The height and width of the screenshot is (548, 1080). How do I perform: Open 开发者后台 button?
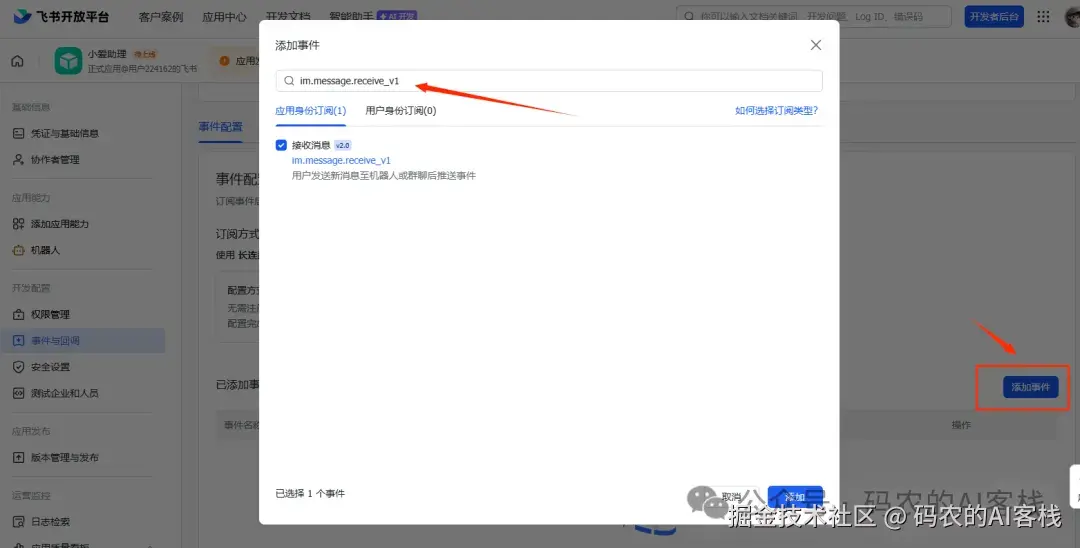994,17
